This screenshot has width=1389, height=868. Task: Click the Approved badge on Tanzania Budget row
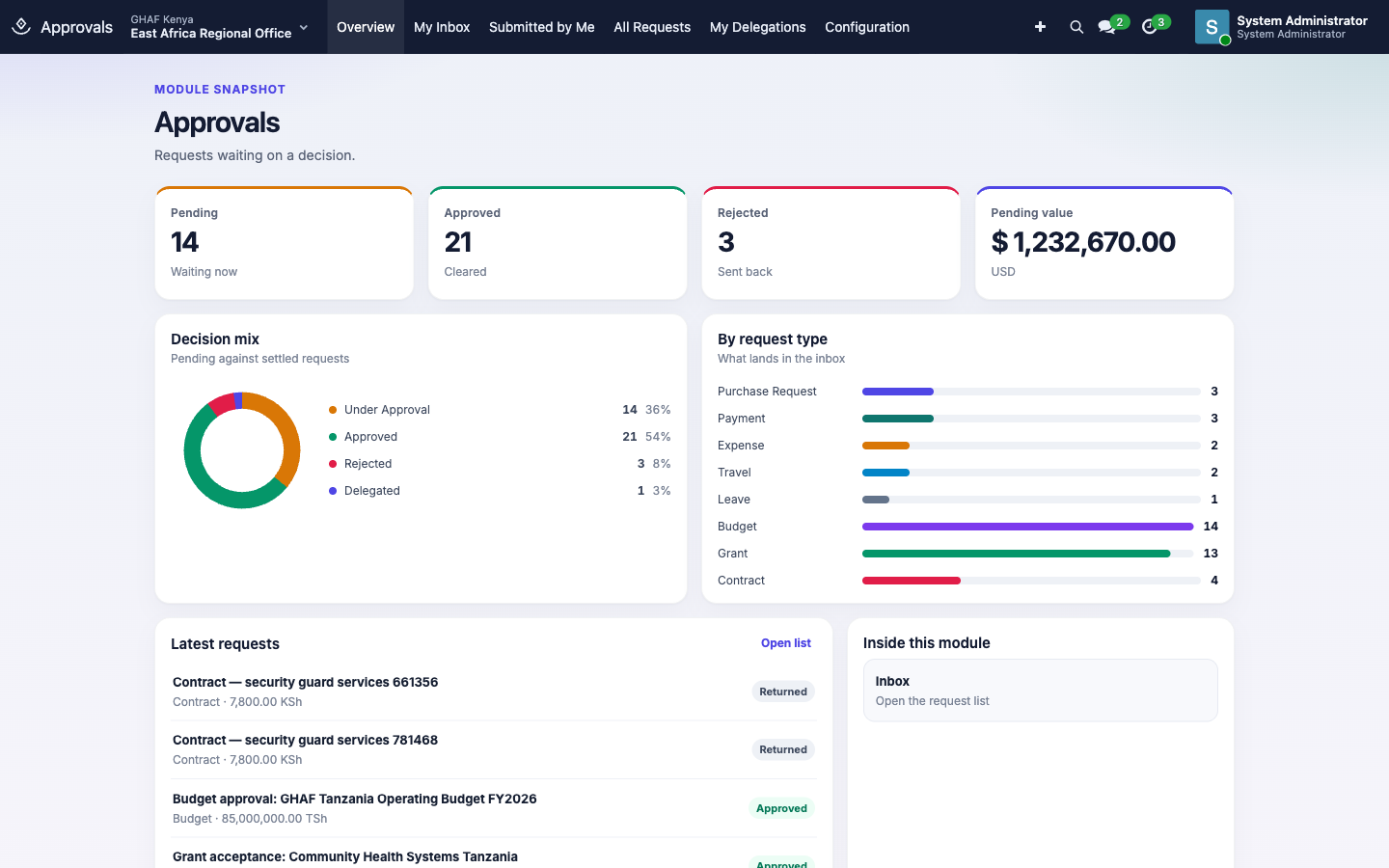click(781, 808)
